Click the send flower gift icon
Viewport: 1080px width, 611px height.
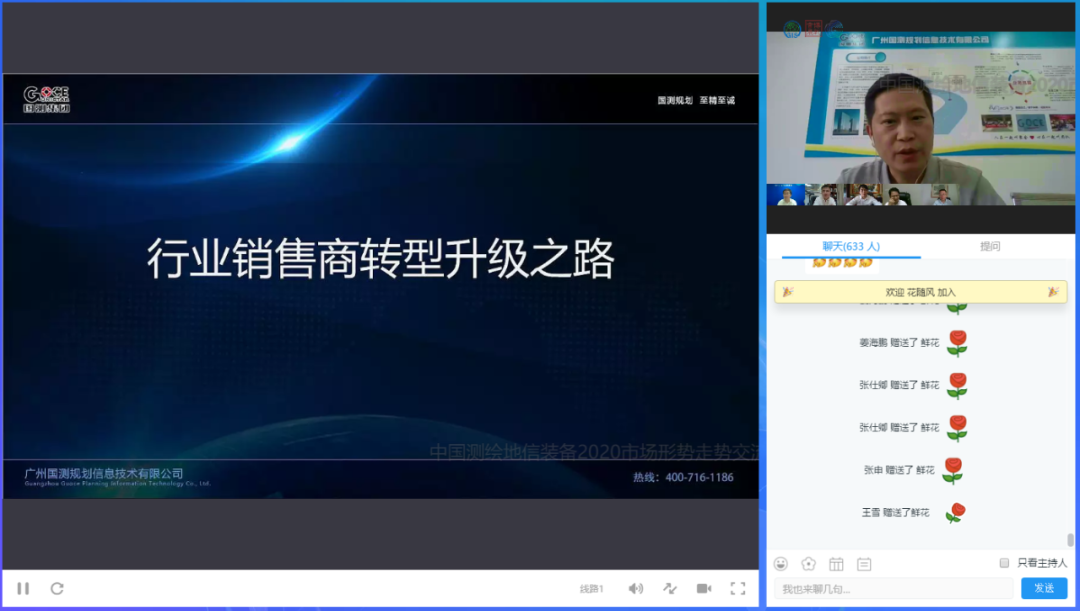pyautogui.click(x=808, y=564)
